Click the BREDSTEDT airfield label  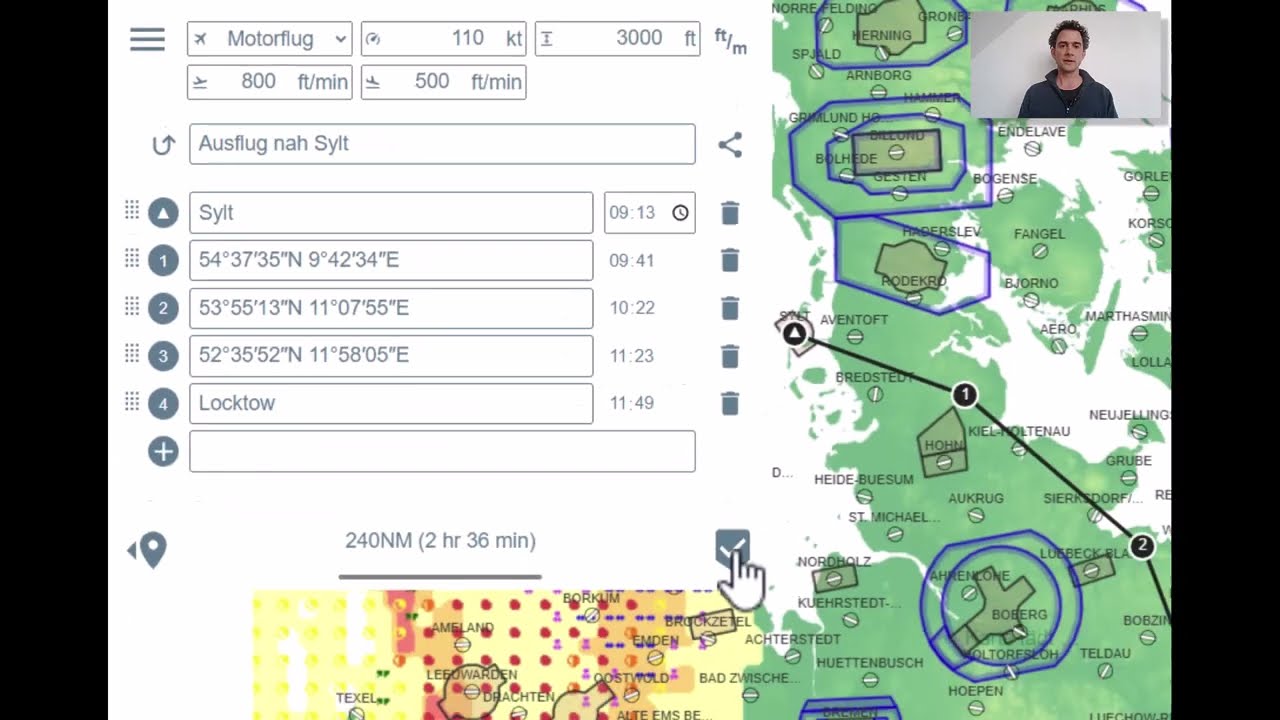click(875, 378)
